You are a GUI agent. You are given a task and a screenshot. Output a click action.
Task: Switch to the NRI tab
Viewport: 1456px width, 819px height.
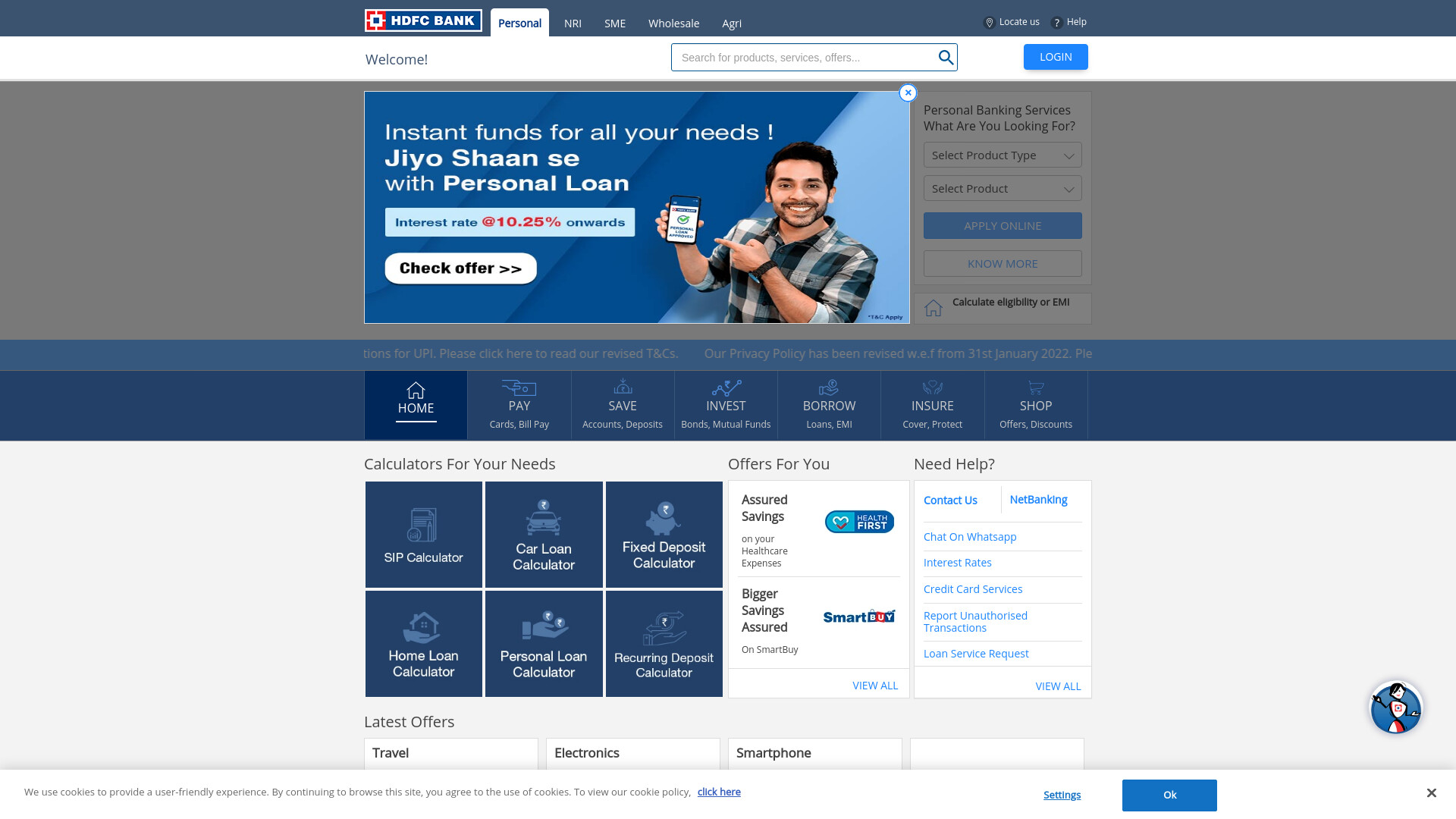pos(573,24)
